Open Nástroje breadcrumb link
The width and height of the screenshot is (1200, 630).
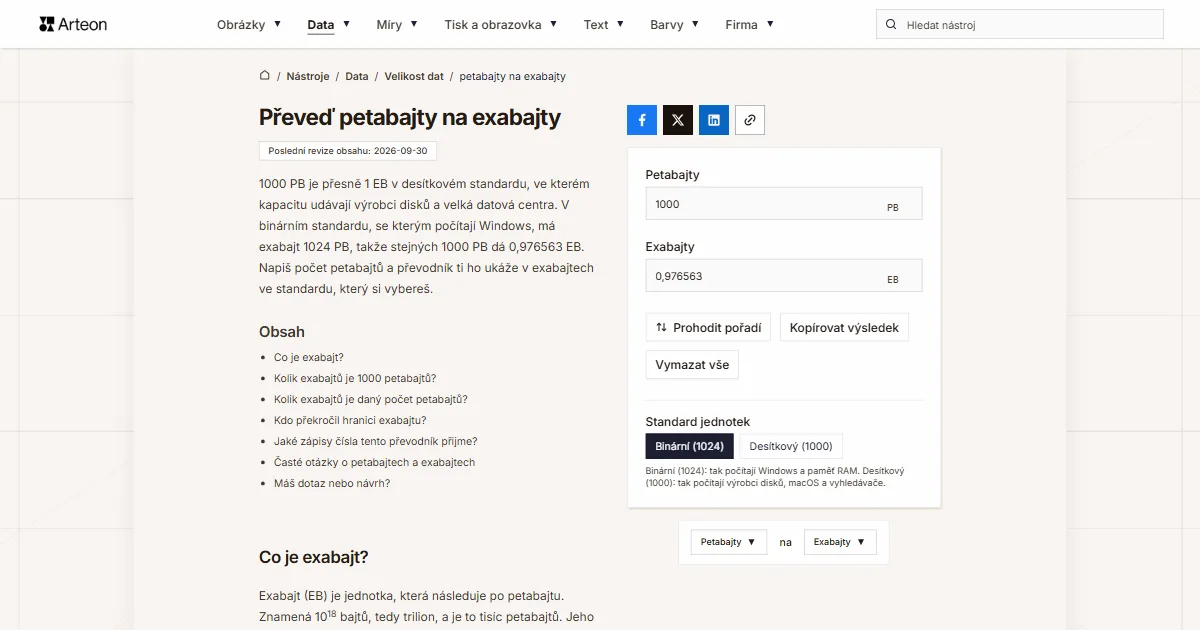[308, 76]
